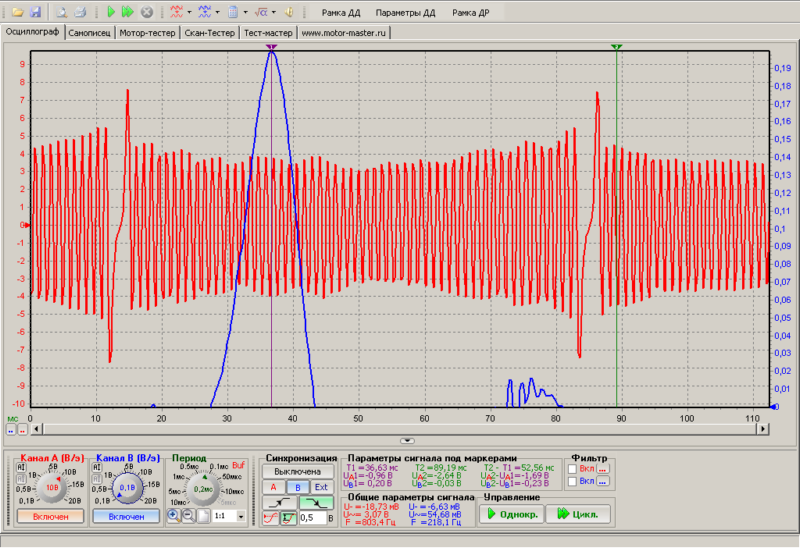800x548 pixels.
Task: Open dropdown next to red waveform icon
Action: 189,12
